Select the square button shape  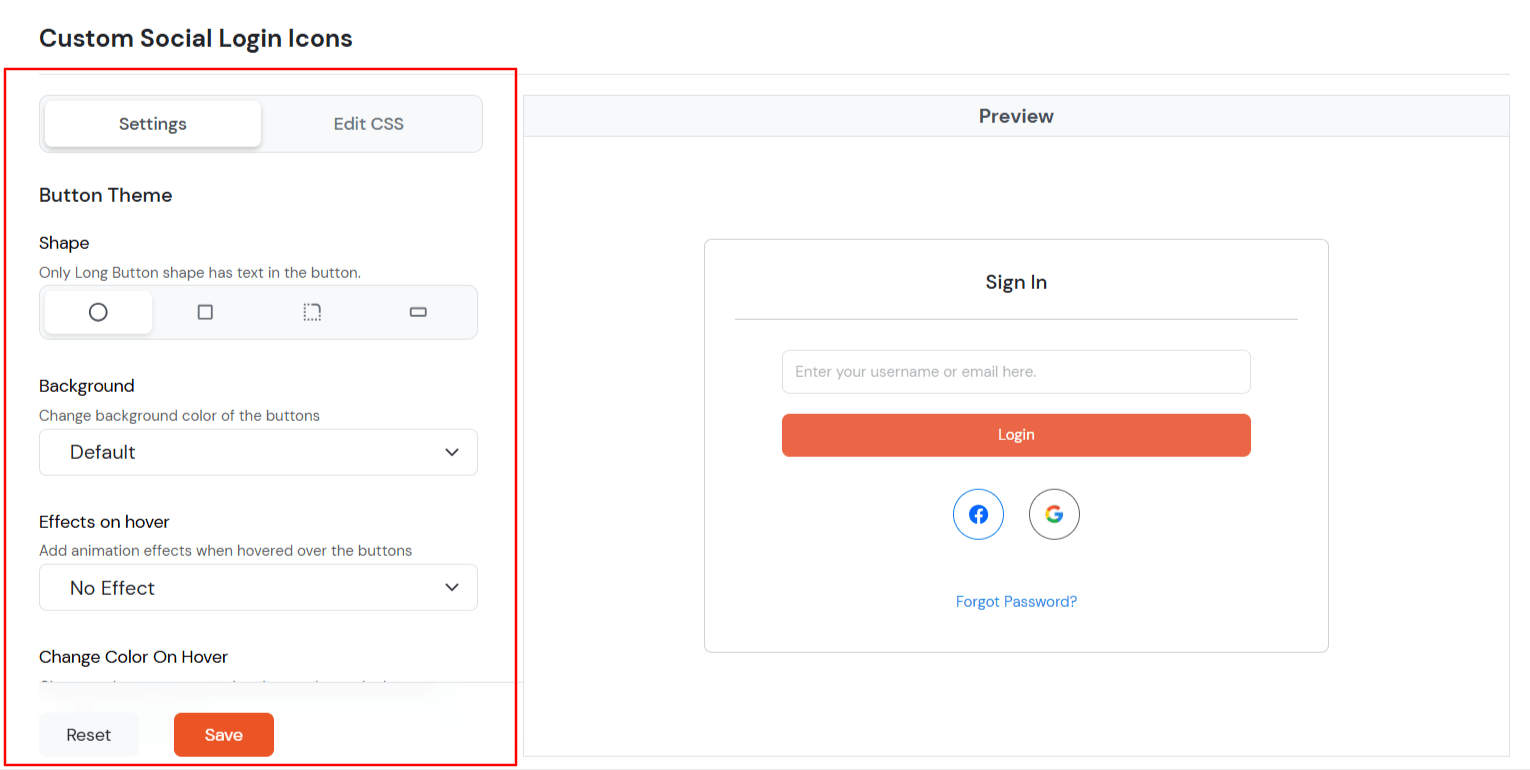click(x=205, y=312)
